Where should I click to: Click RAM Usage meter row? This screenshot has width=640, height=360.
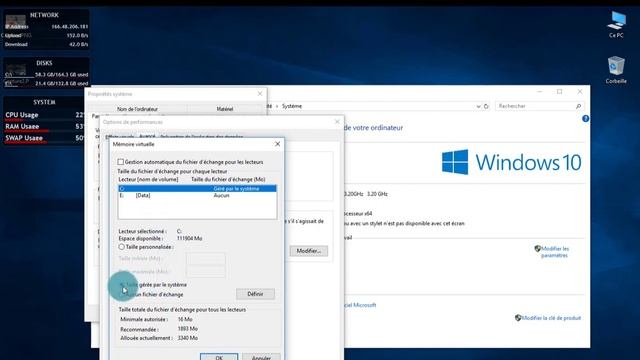pyautogui.click(x=45, y=127)
